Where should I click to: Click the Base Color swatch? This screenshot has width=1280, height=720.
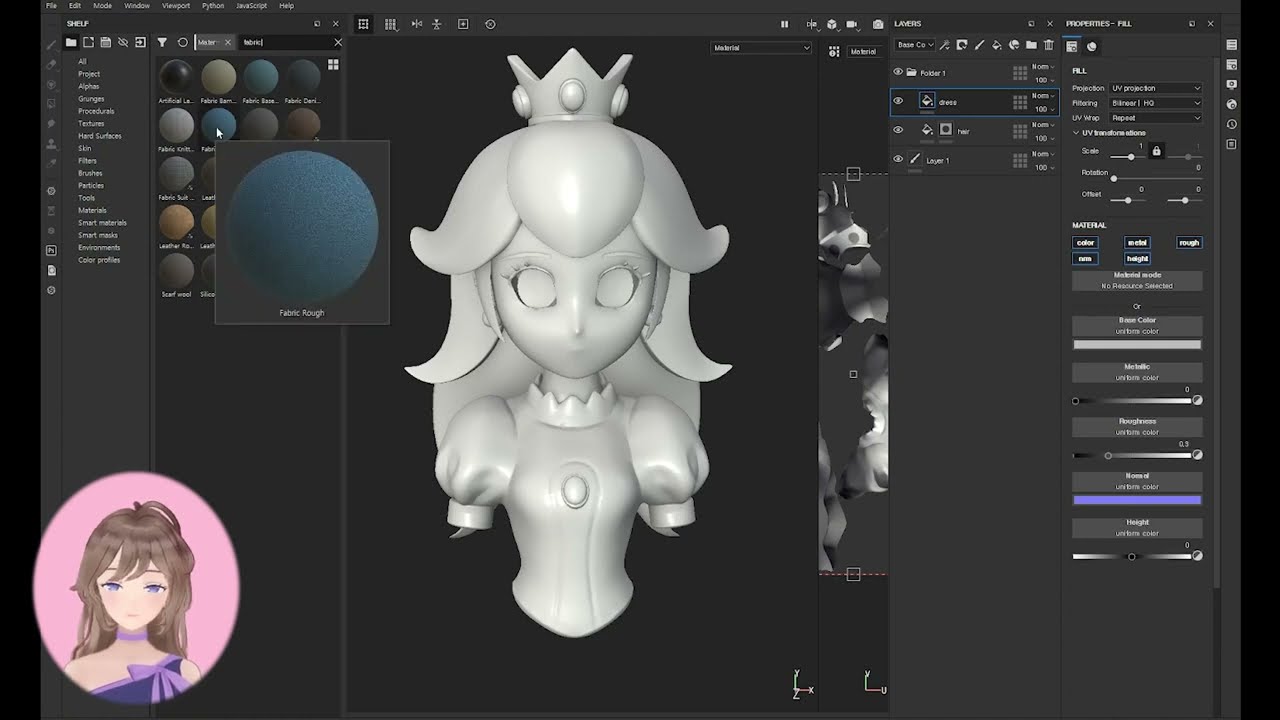pyautogui.click(x=1137, y=344)
